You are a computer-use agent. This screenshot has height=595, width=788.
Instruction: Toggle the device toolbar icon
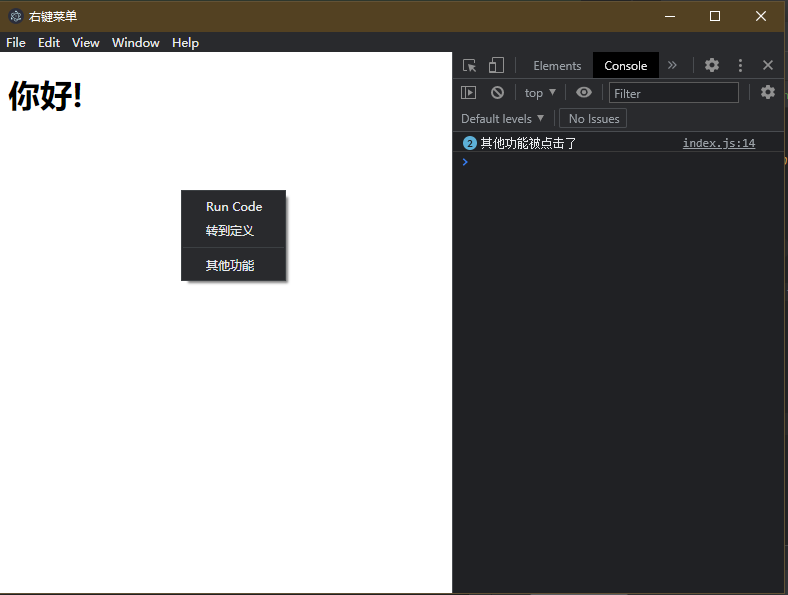click(496, 65)
